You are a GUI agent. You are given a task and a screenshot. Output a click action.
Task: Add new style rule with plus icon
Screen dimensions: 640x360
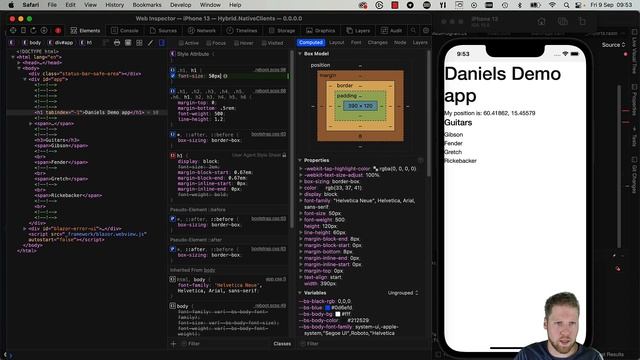pos(173,344)
